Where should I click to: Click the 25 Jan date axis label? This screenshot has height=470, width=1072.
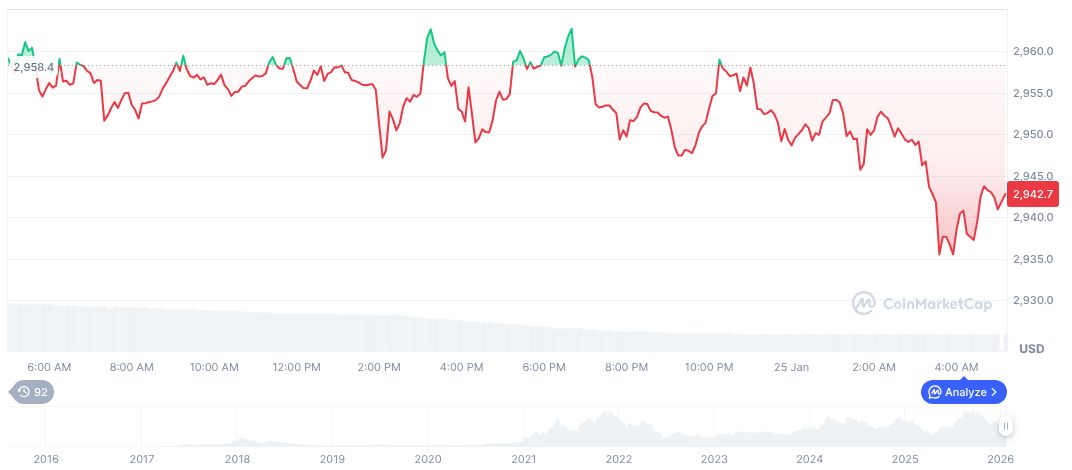click(791, 367)
